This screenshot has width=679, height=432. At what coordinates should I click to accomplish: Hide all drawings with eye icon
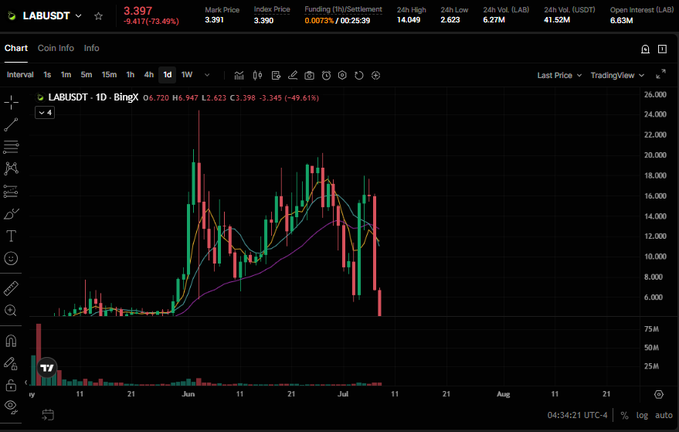point(11,406)
